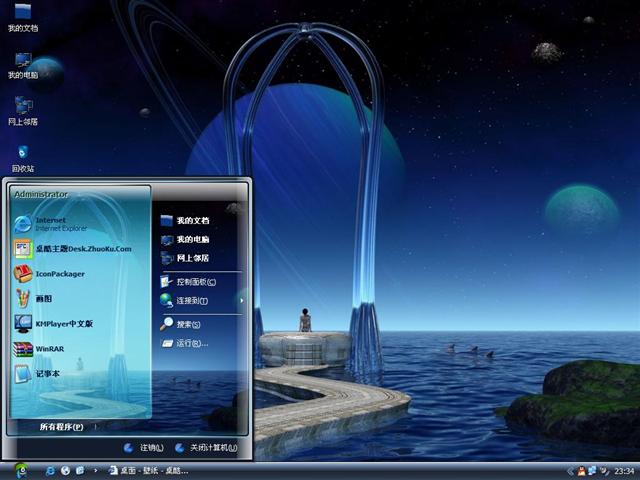Open 我的文档 in Start menu right pane
This screenshot has height=480, width=640.
192,220
